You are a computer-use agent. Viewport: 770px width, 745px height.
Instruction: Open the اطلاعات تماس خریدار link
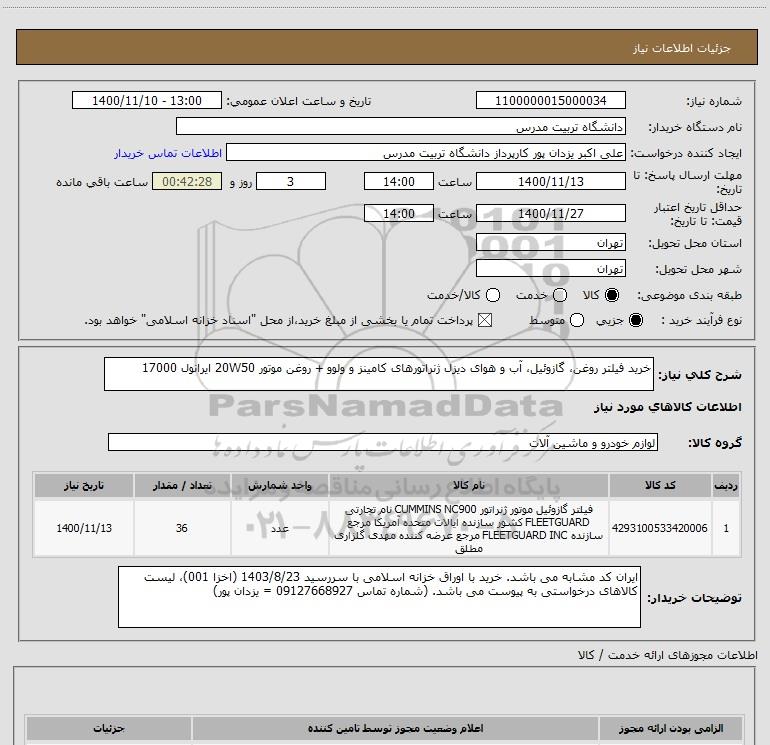(x=168, y=153)
